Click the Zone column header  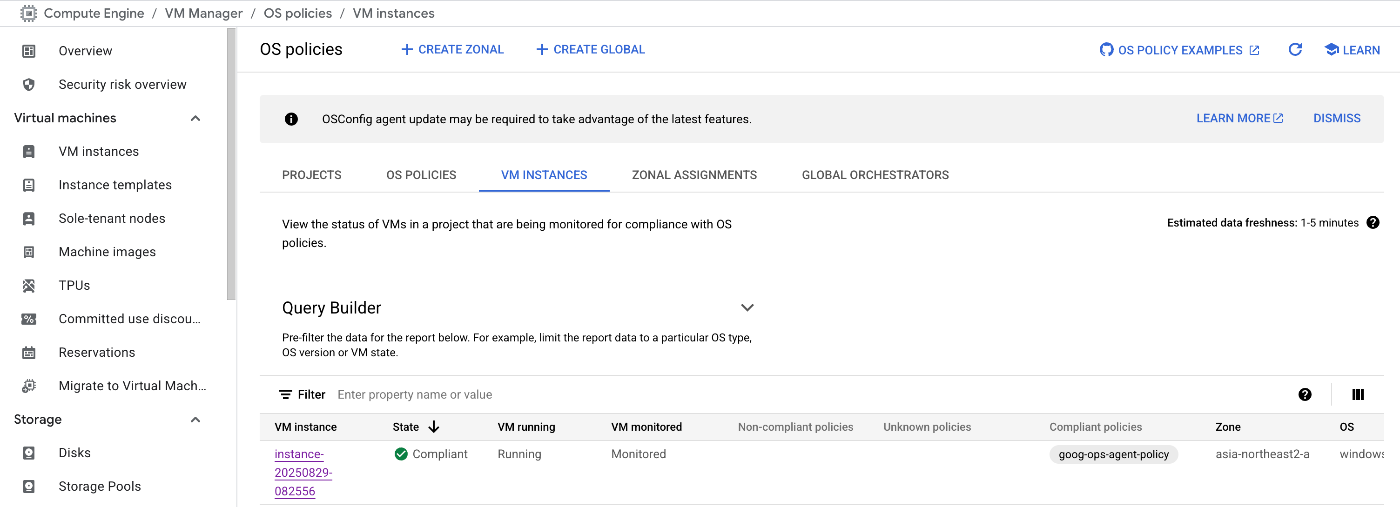1228,427
